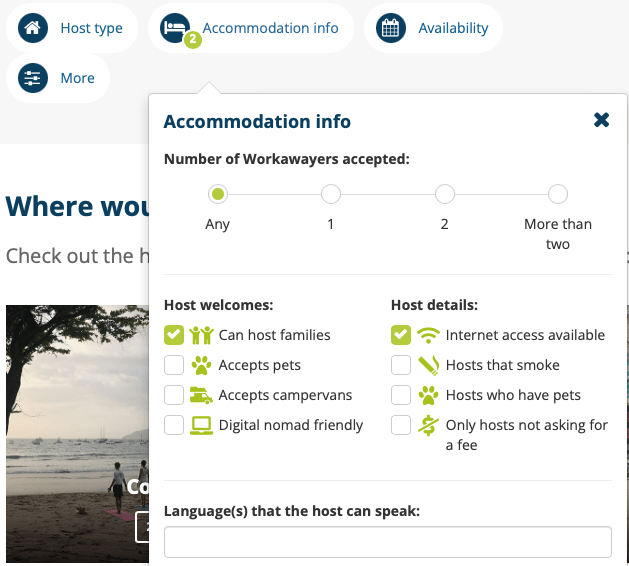
Task: Click the laptop icon for Digital nomad friendly
Action: coord(201,425)
